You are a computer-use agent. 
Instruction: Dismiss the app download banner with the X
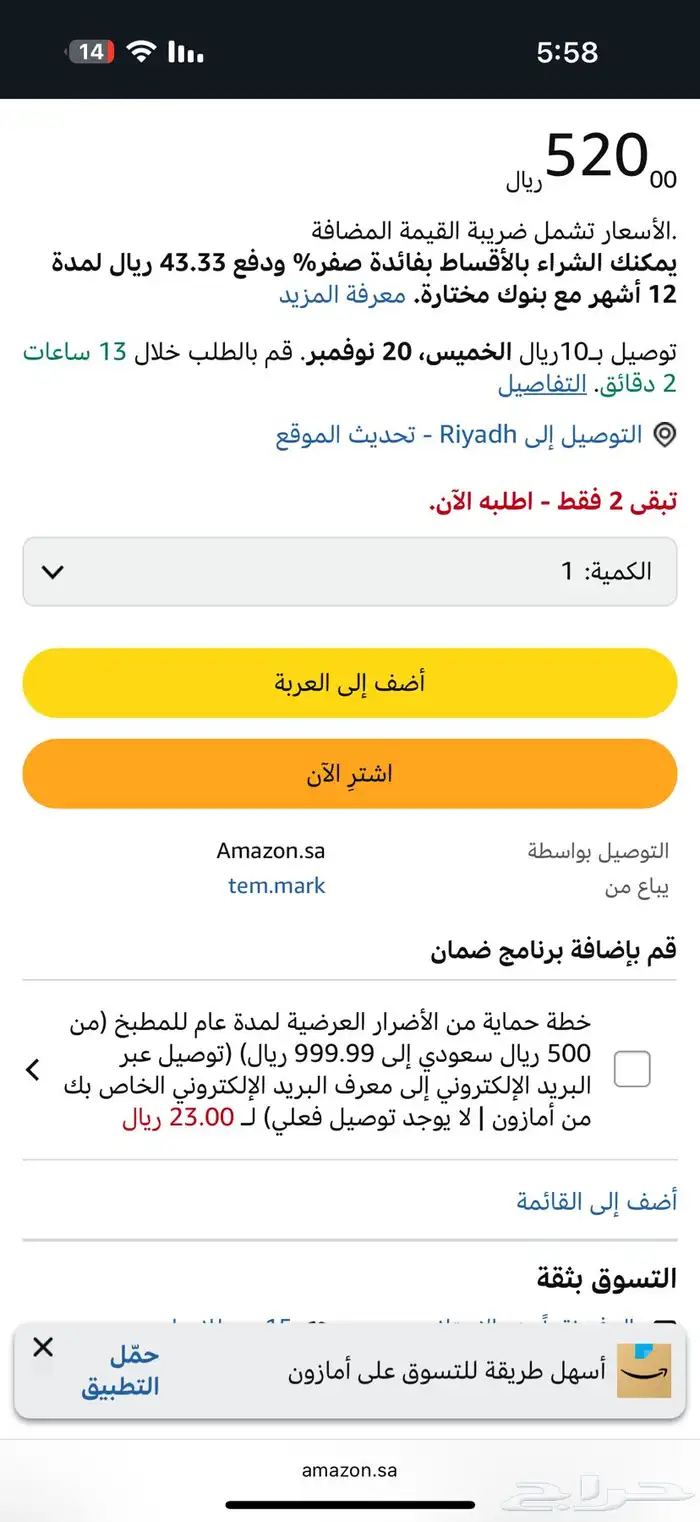click(x=42, y=1347)
